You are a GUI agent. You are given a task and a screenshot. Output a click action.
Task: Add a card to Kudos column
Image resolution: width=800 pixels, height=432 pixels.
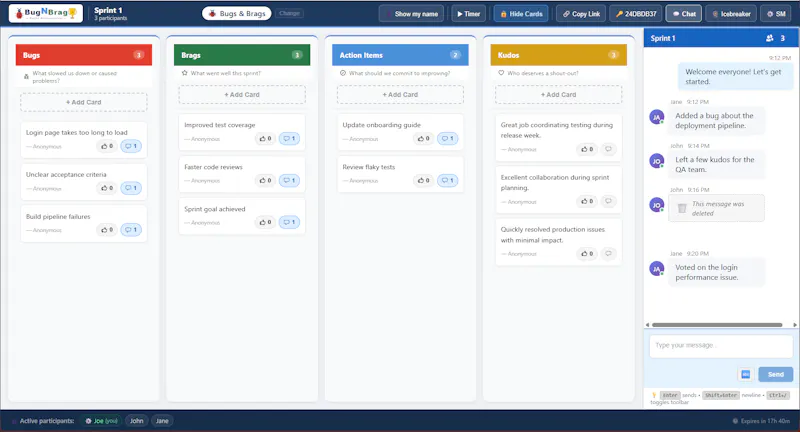(x=558, y=95)
